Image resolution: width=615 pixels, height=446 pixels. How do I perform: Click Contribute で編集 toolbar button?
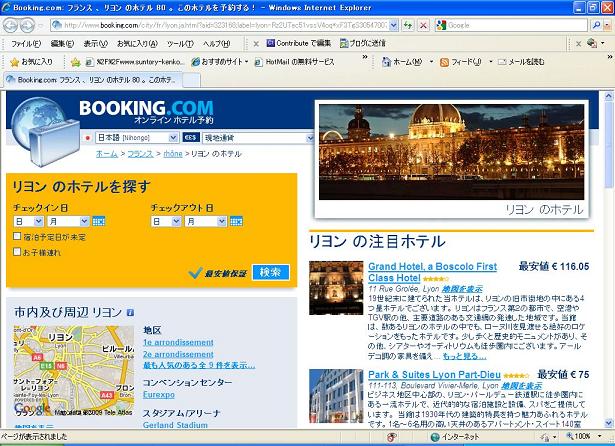pyautogui.click(x=299, y=43)
